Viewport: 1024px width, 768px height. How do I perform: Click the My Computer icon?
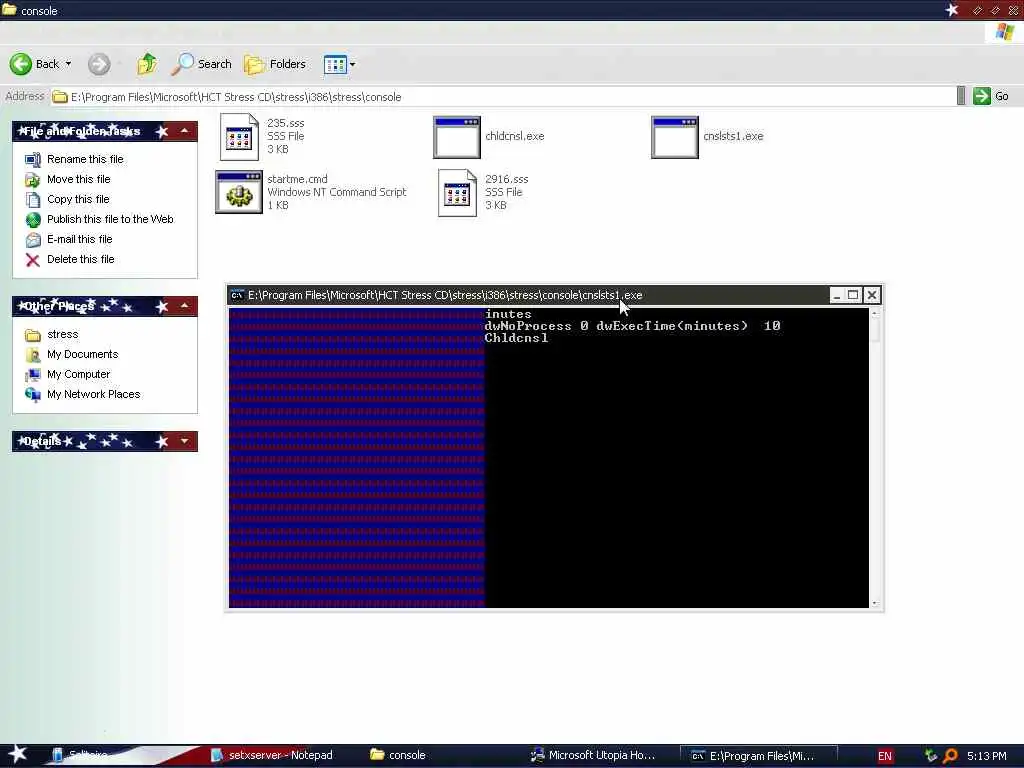[33, 375]
